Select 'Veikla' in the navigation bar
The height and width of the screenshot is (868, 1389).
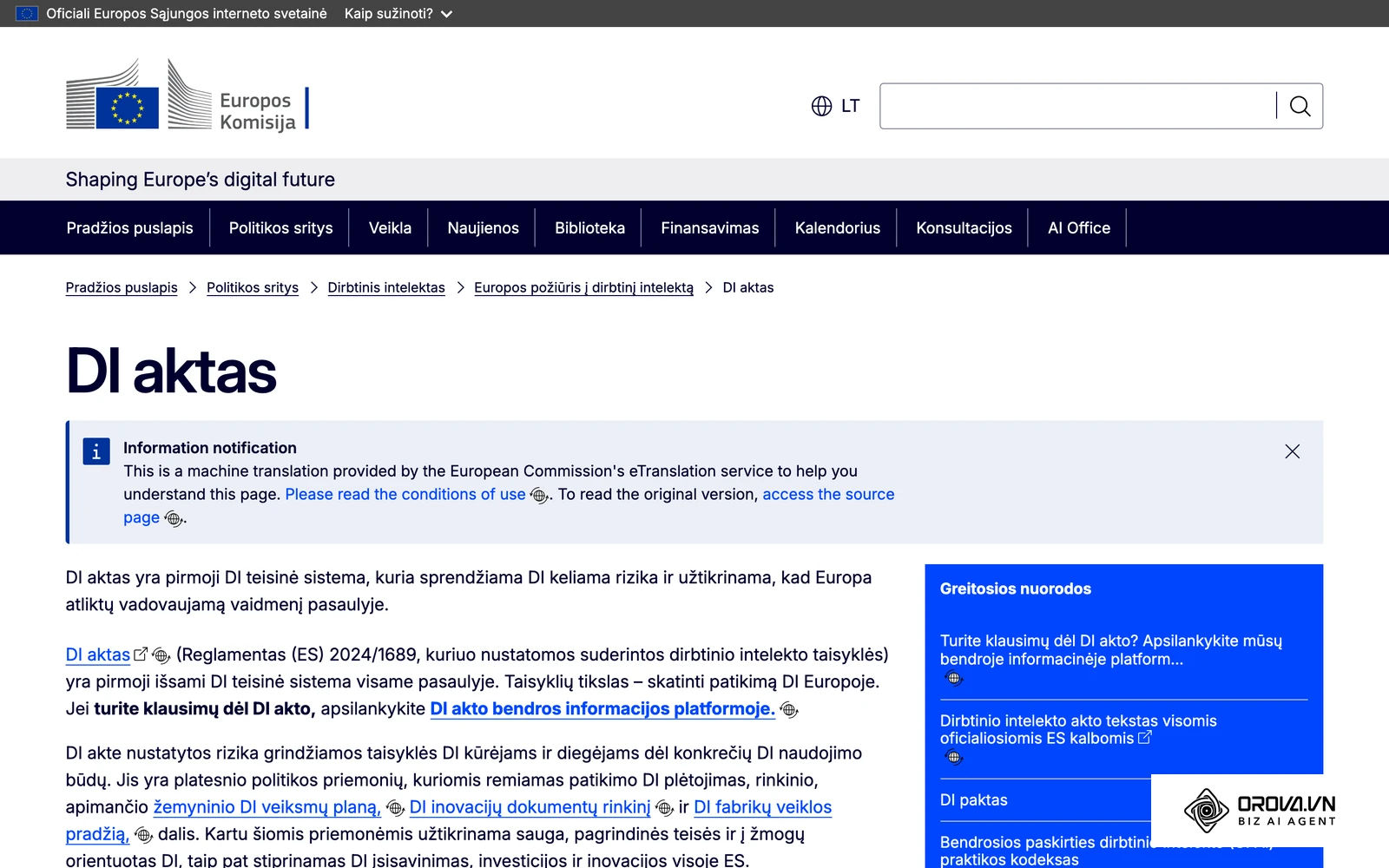(x=391, y=227)
